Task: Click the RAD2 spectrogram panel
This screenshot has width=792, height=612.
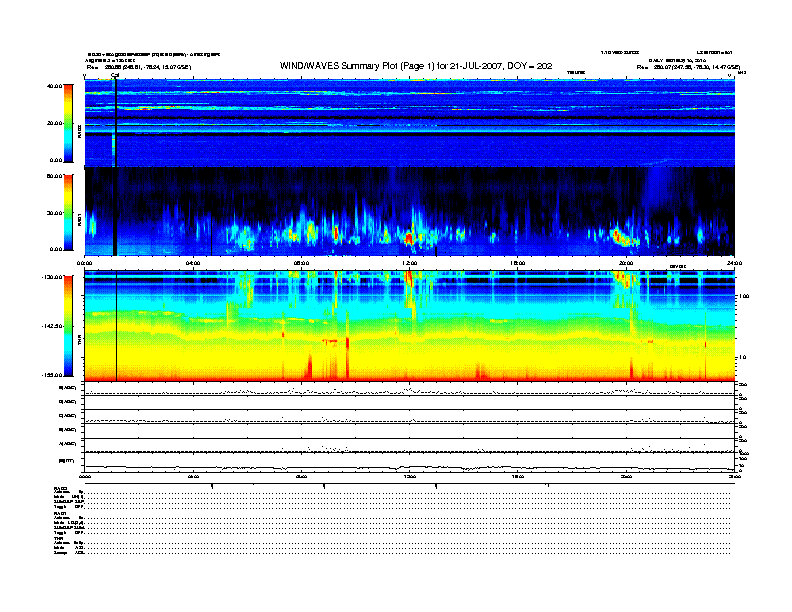Action: [x=410, y=123]
